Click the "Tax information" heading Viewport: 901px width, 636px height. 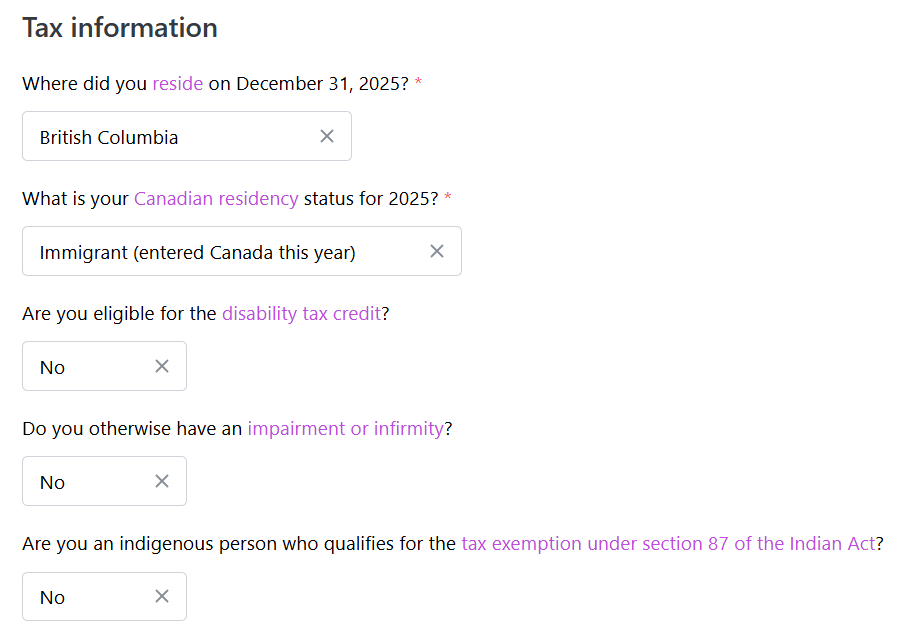120,28
